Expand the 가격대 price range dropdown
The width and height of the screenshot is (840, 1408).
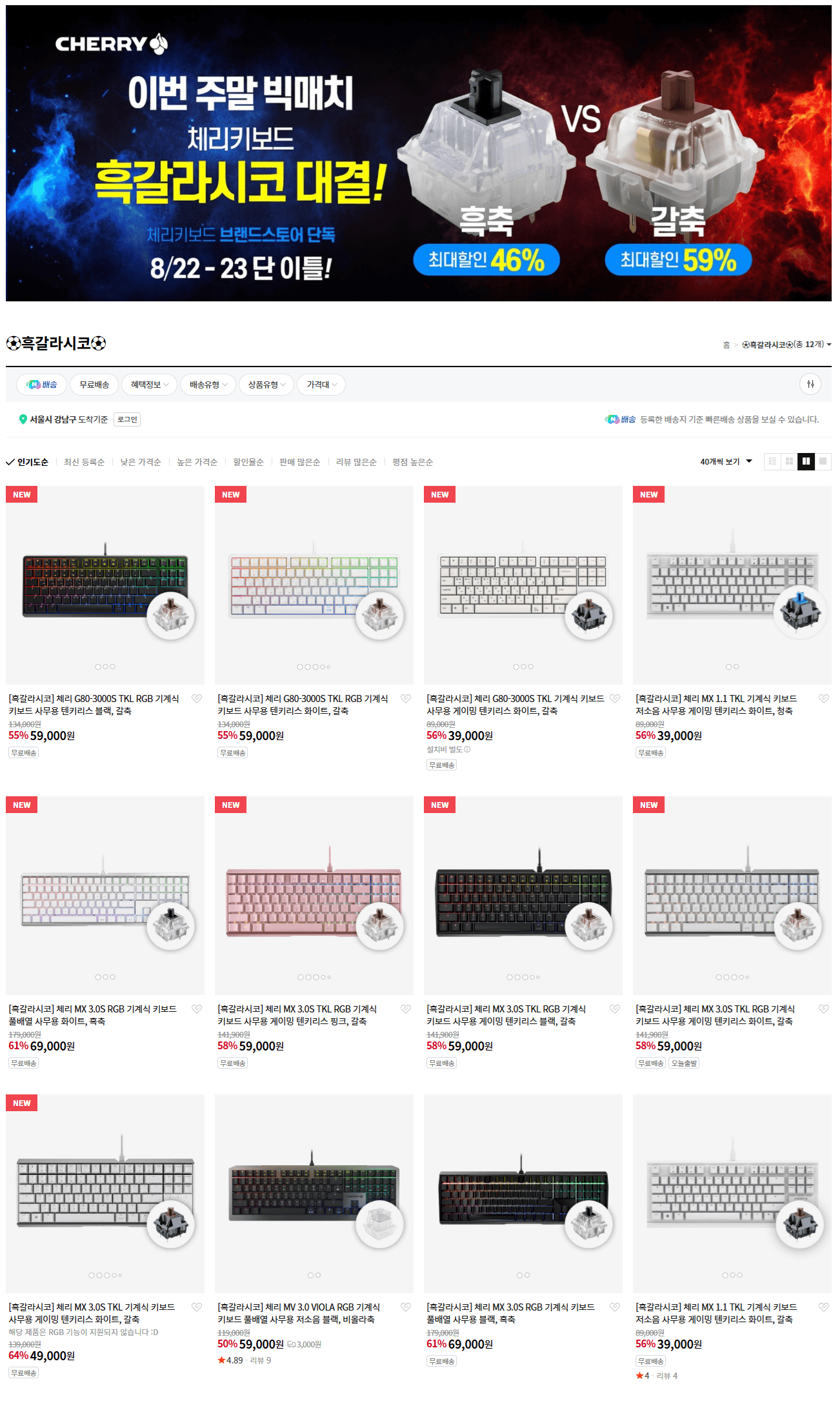(322, 385)
